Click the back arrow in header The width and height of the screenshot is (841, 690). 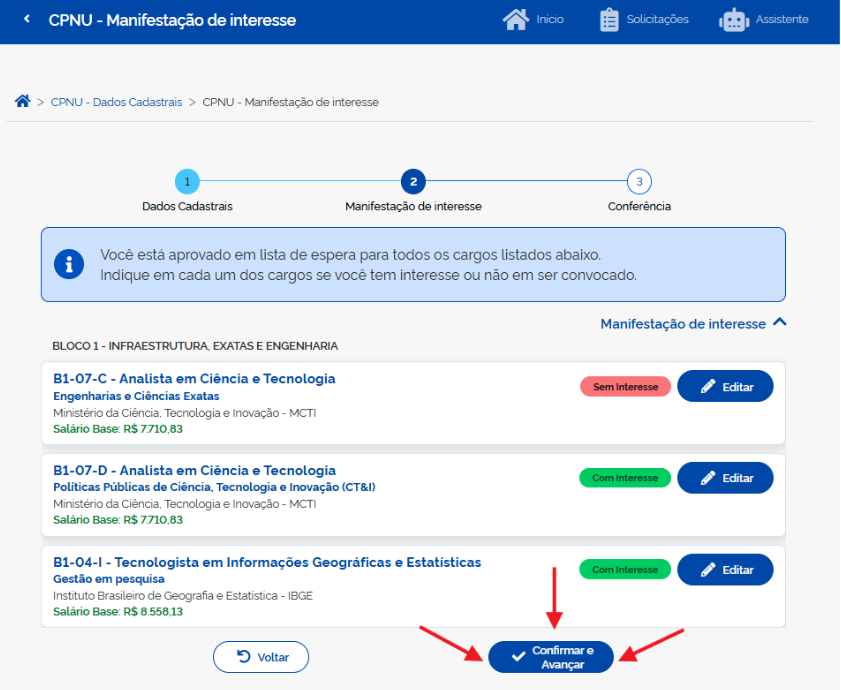point(26,20)
